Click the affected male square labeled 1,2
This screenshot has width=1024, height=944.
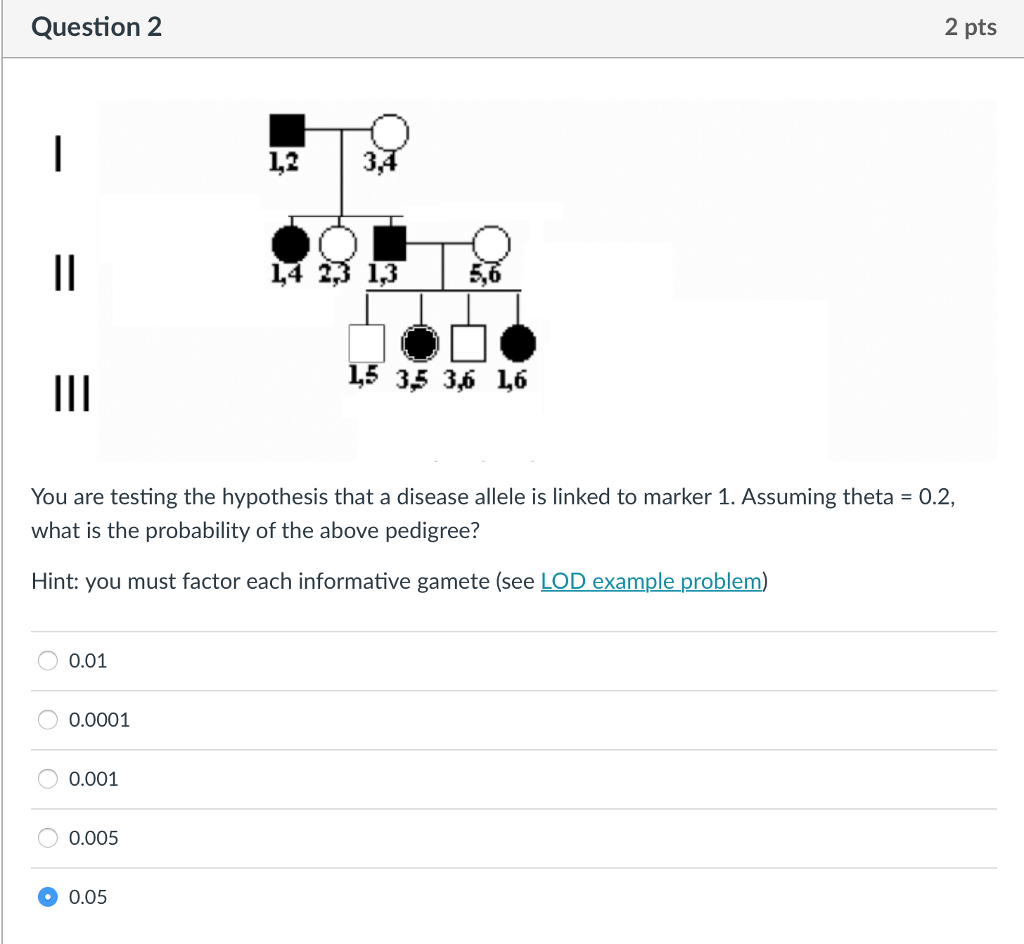click(x=288, y=128)
